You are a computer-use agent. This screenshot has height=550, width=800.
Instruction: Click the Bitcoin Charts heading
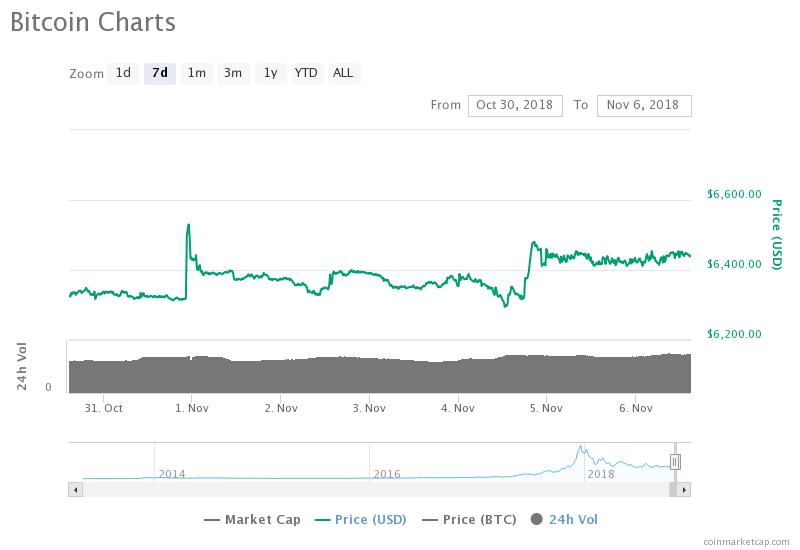pyautogui.click(x=93, y=22)
